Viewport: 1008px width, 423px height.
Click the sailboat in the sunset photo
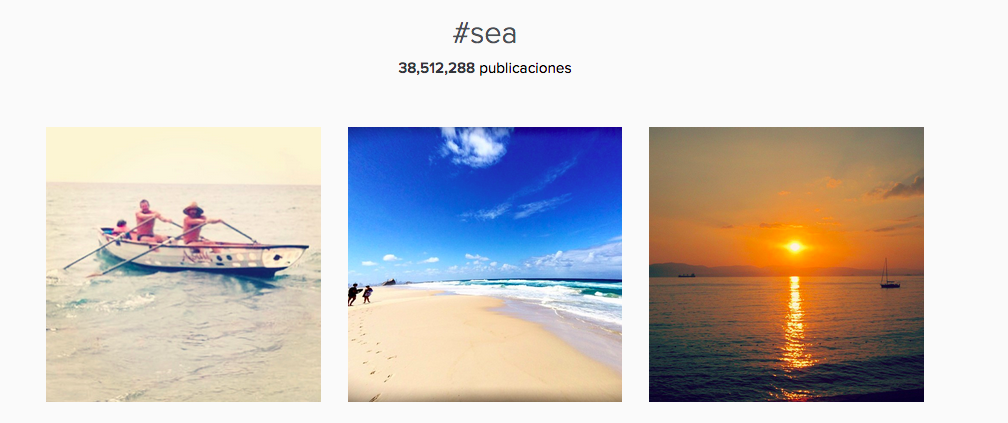coord(890,274)
